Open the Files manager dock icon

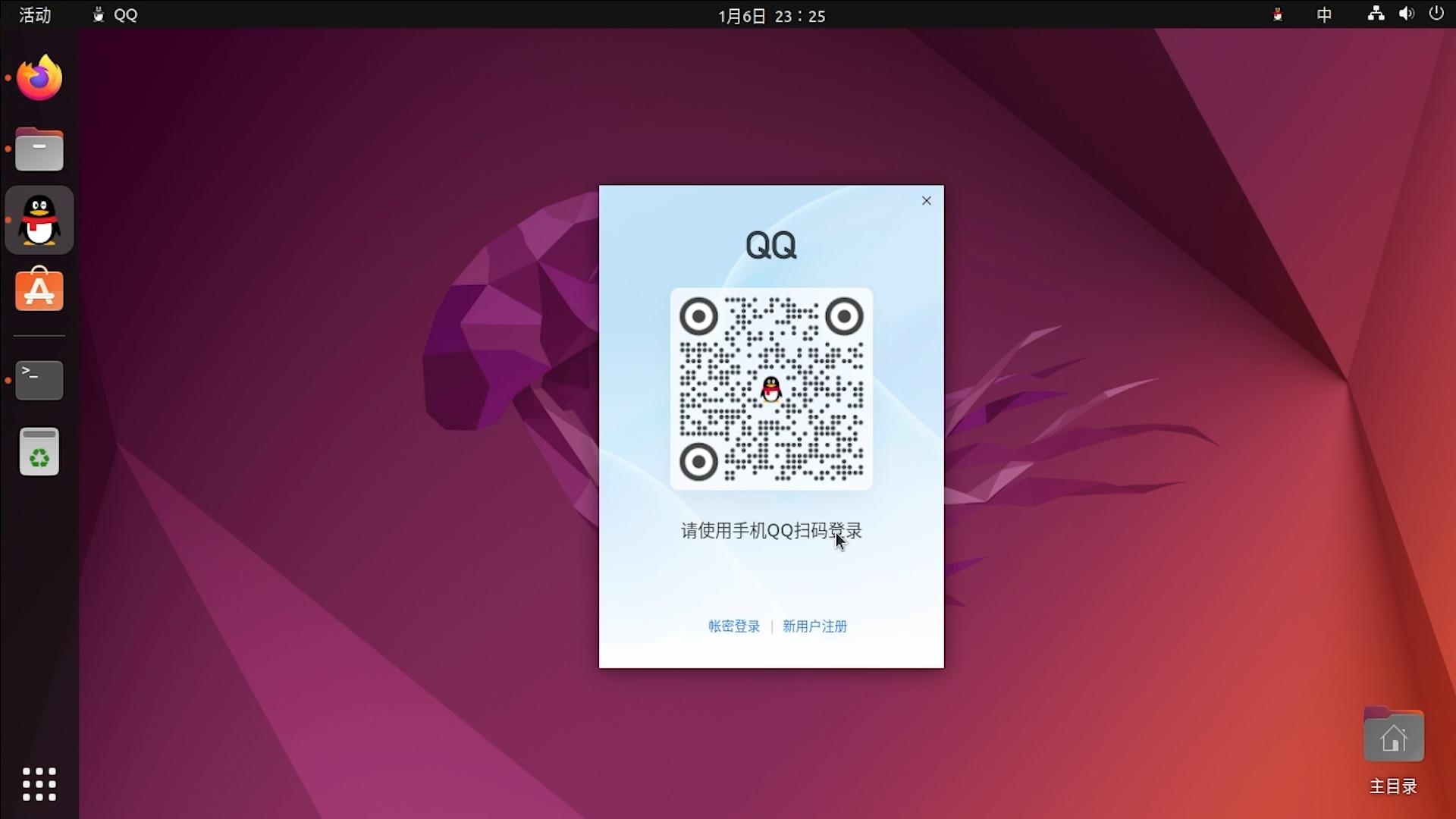[x=39, y=149]
